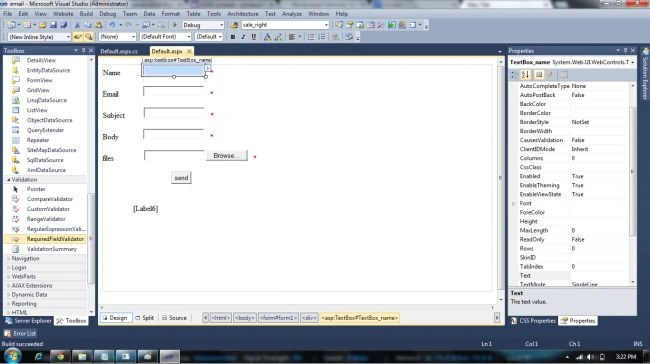The height and width of the screenshot is (364, 650).
Task: Expand the AJAX Extensions section in Toolbox
Action: click(x=8, y=286)
